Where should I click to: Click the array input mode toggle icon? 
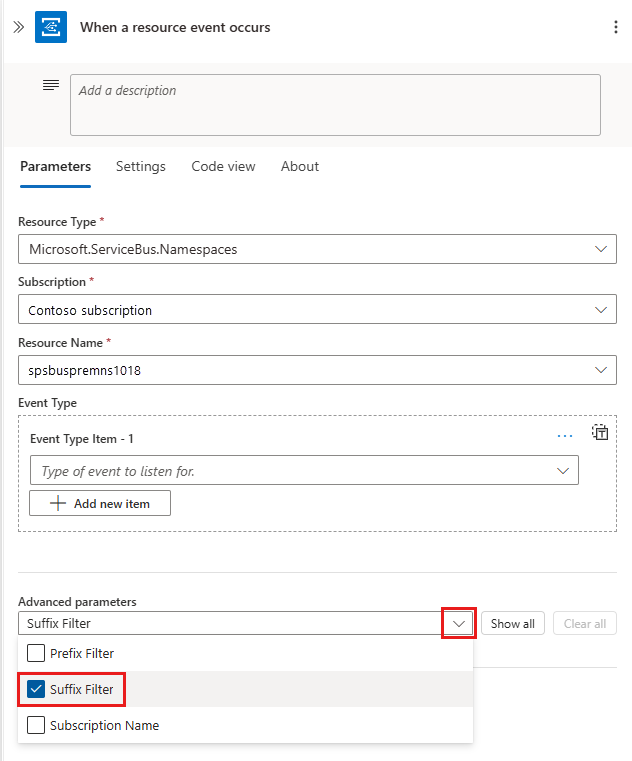[x=600, y=433]
